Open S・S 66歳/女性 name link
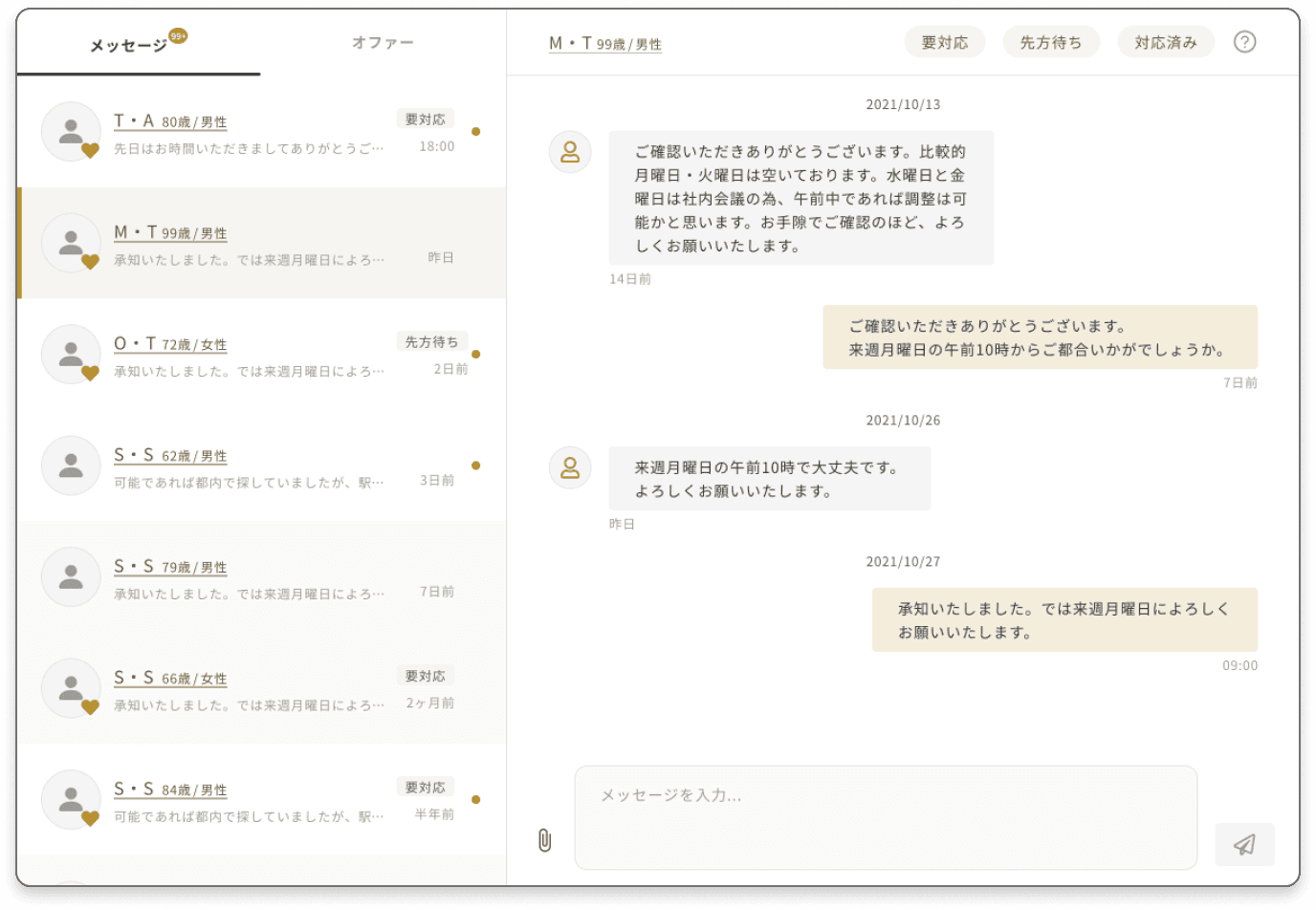1316x910 pixels. click(x=170, y=678)
